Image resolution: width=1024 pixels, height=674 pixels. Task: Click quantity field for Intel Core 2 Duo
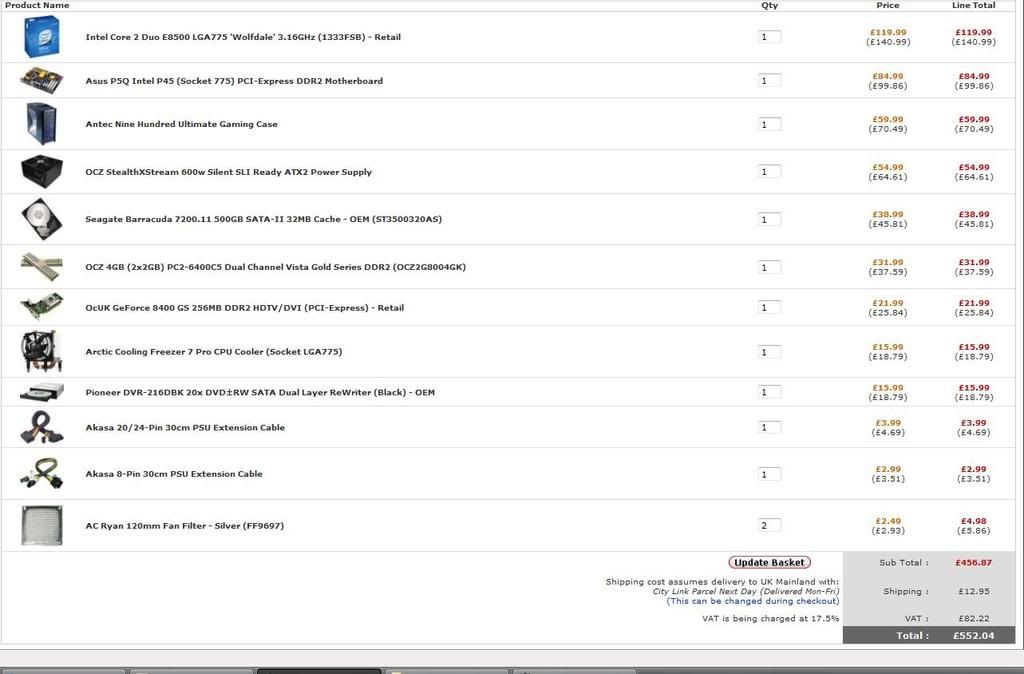pyautogui.click(x=769, y=37)
